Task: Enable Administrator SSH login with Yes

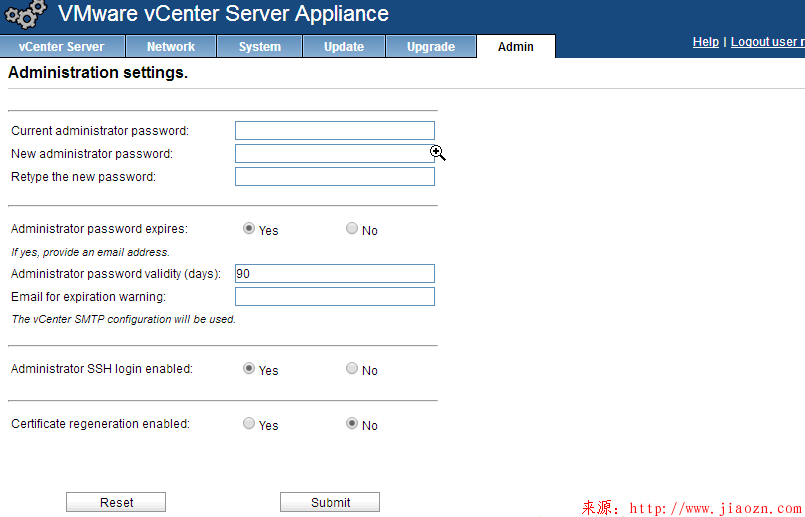Action: pyautogui.click(x=249, y=369)
